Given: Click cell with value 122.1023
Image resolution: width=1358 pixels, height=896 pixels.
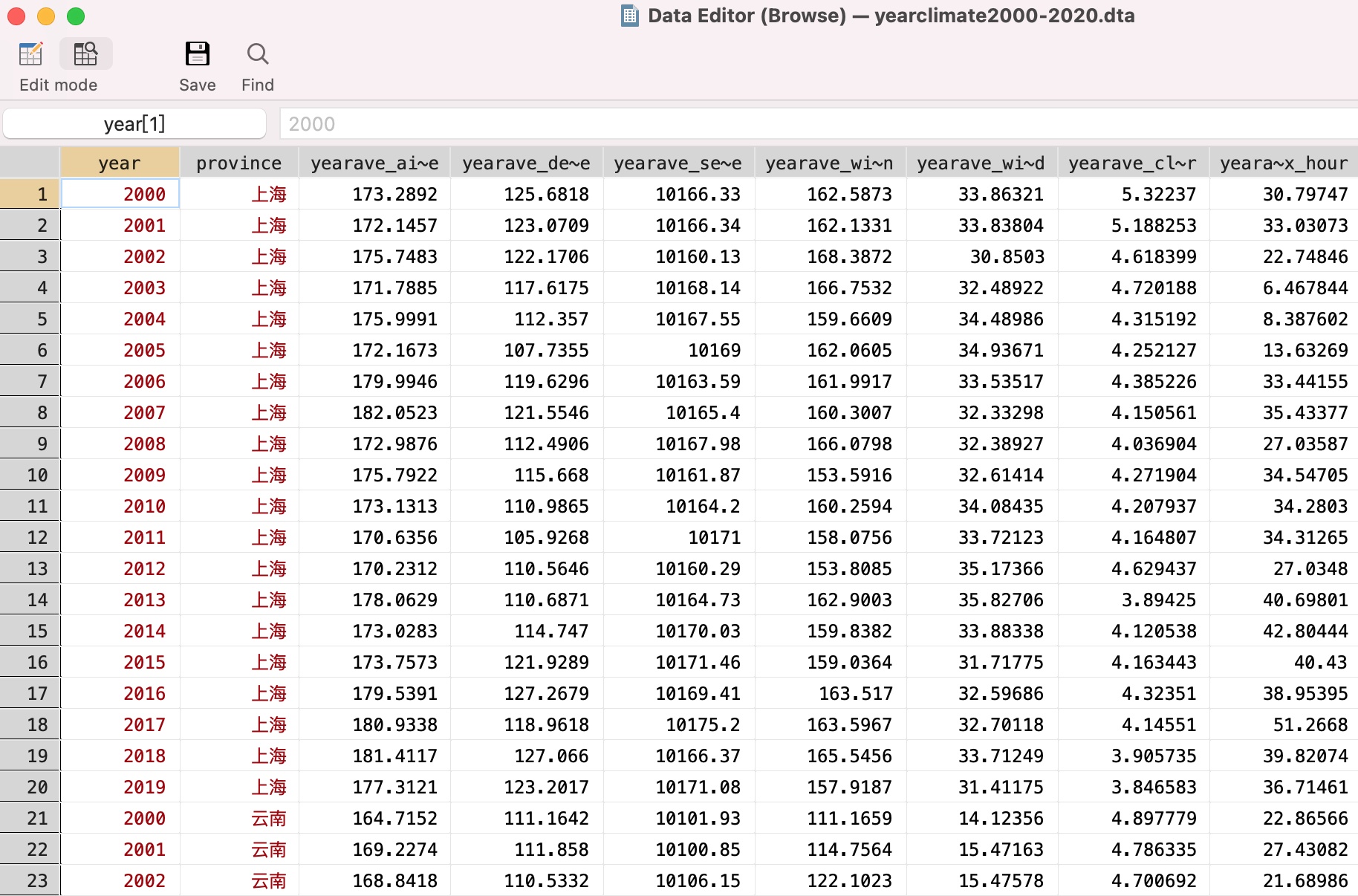Looking at the screenshot, I should click(x=829, y=880).
